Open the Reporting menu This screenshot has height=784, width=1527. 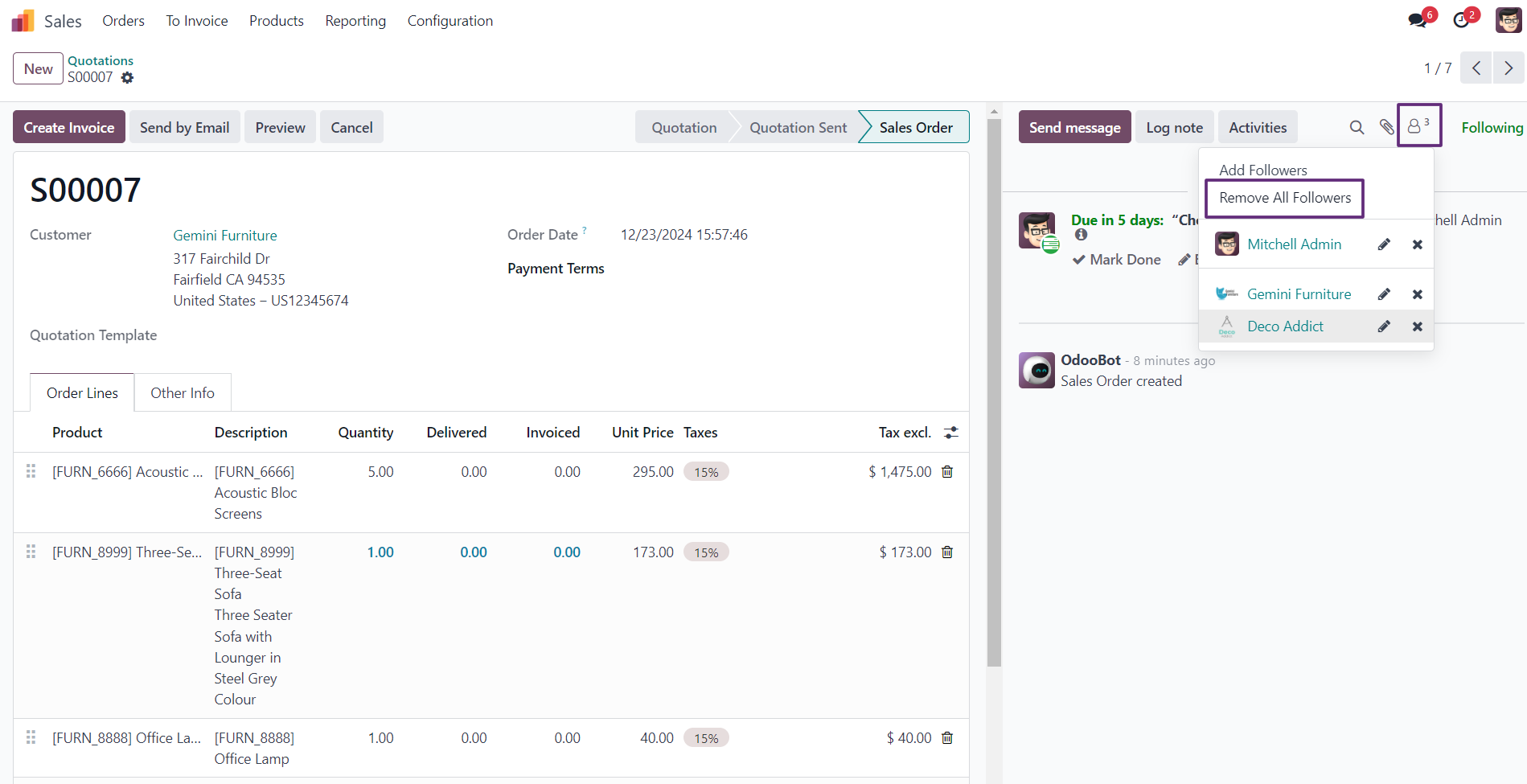tap(355, 21)
